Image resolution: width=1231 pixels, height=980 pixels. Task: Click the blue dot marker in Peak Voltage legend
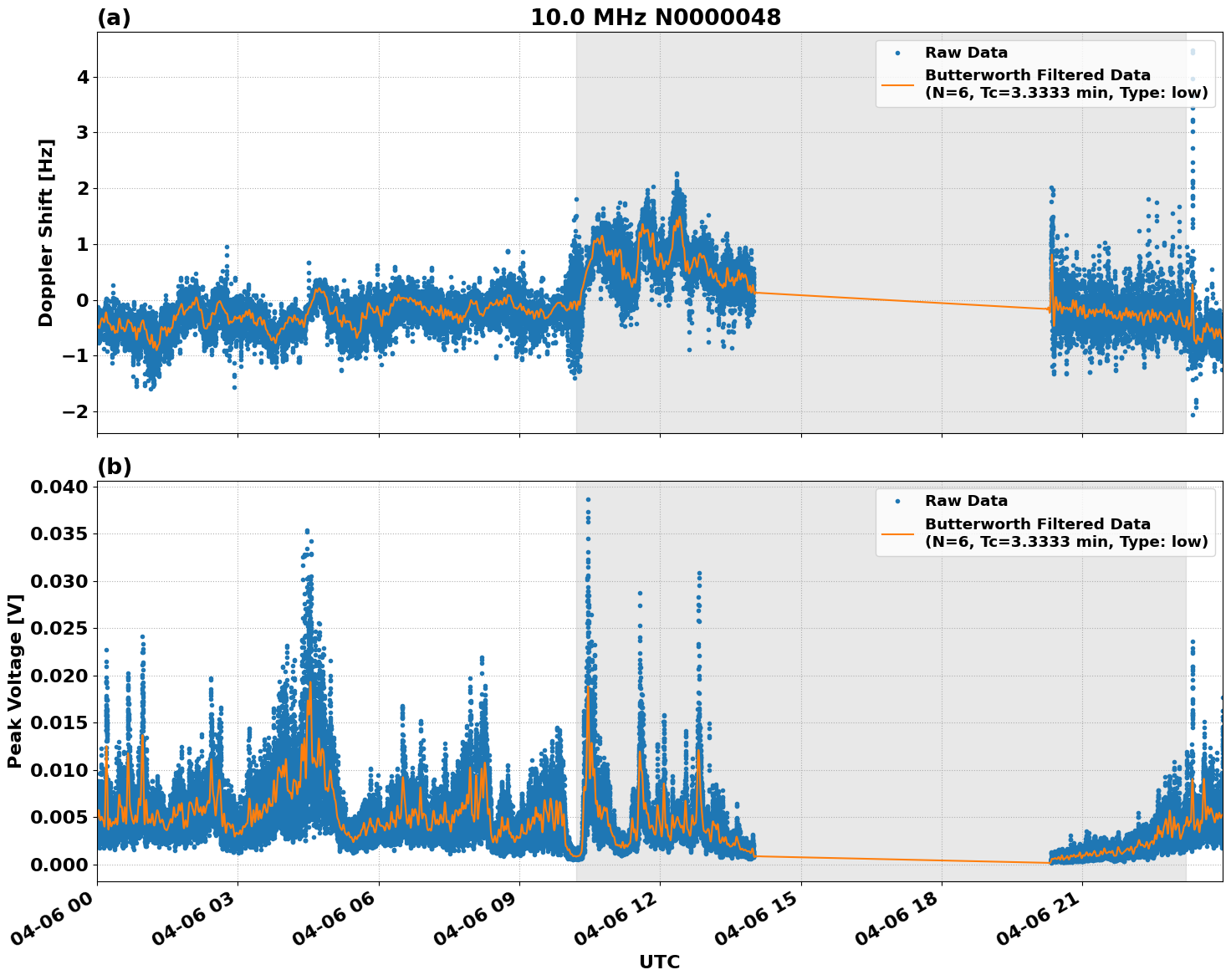(897, 501)
